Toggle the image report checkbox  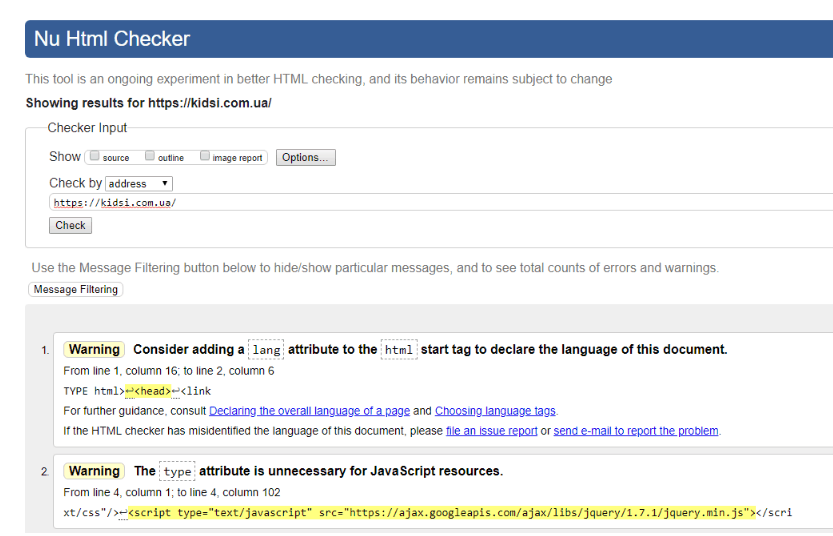205,156
